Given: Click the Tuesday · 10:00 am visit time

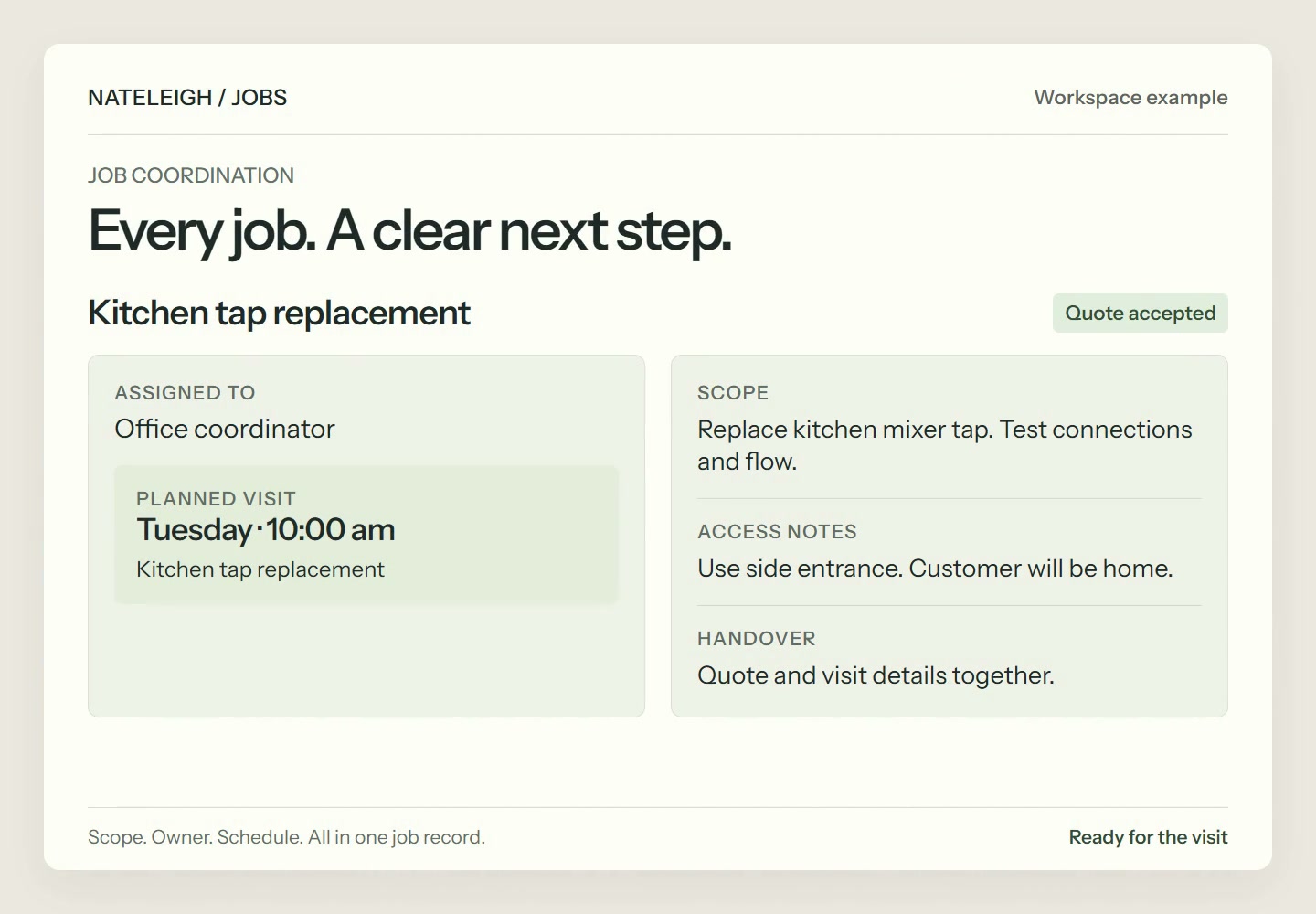Looking at the screenshot, I should coord(265,530).
